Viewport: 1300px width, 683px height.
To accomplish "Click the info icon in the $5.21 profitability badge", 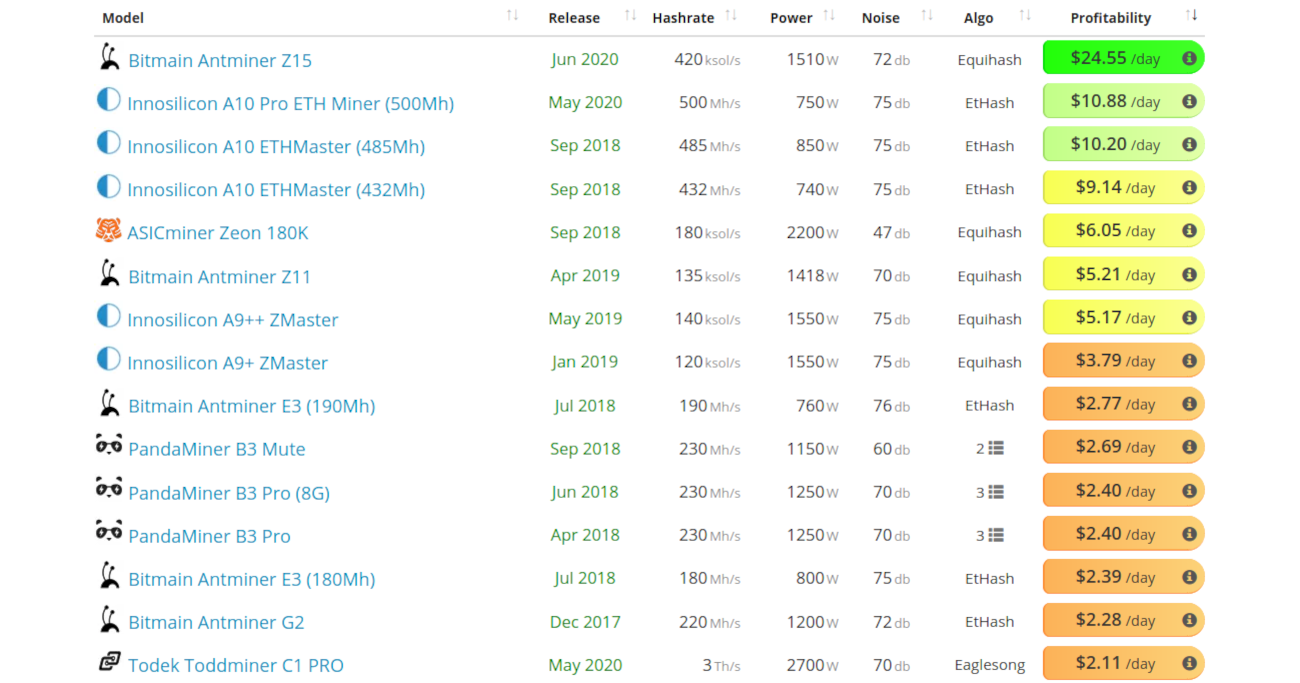I will point(1189,275).
